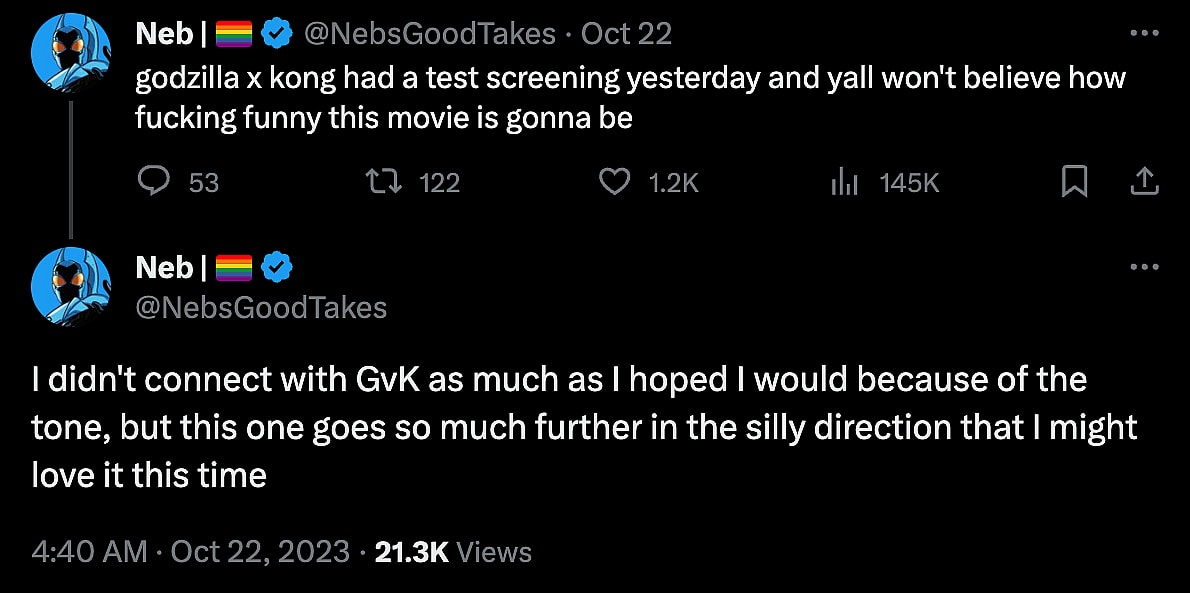The width and height of the screenshot is (1190, 593).
Task: Open the Oct 22 date link
Action: 626,34
